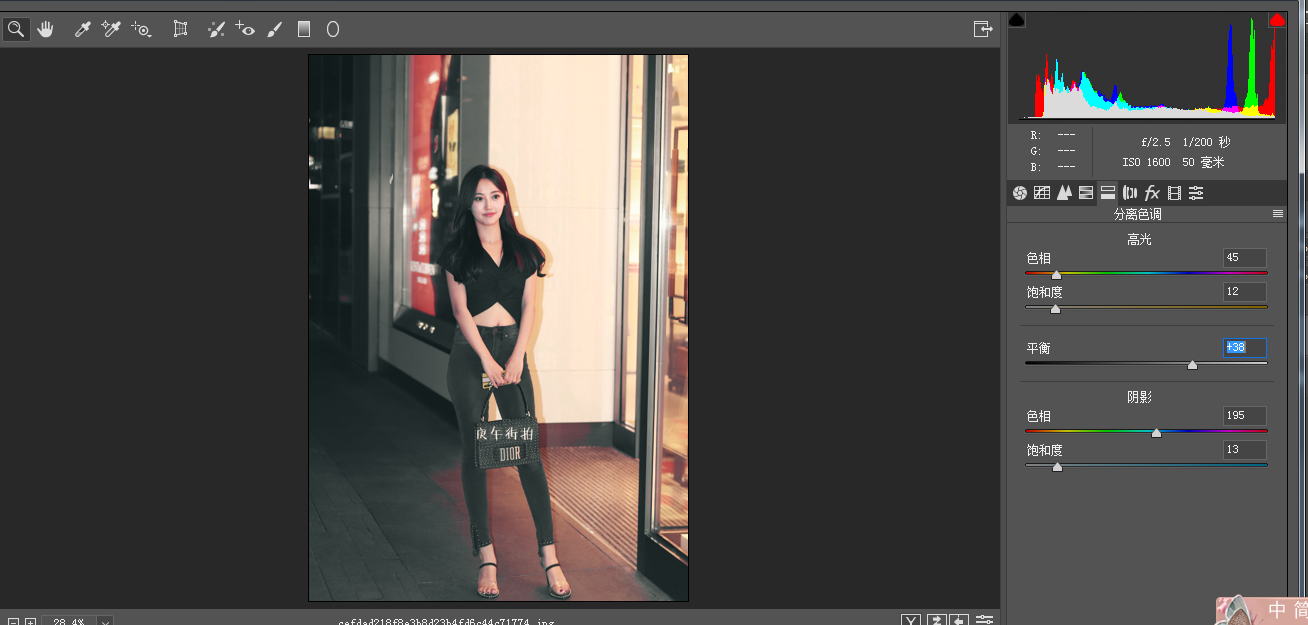Select the Graduated Filter tool
This screenshot has height=625, width=1308.
[304, 29]
